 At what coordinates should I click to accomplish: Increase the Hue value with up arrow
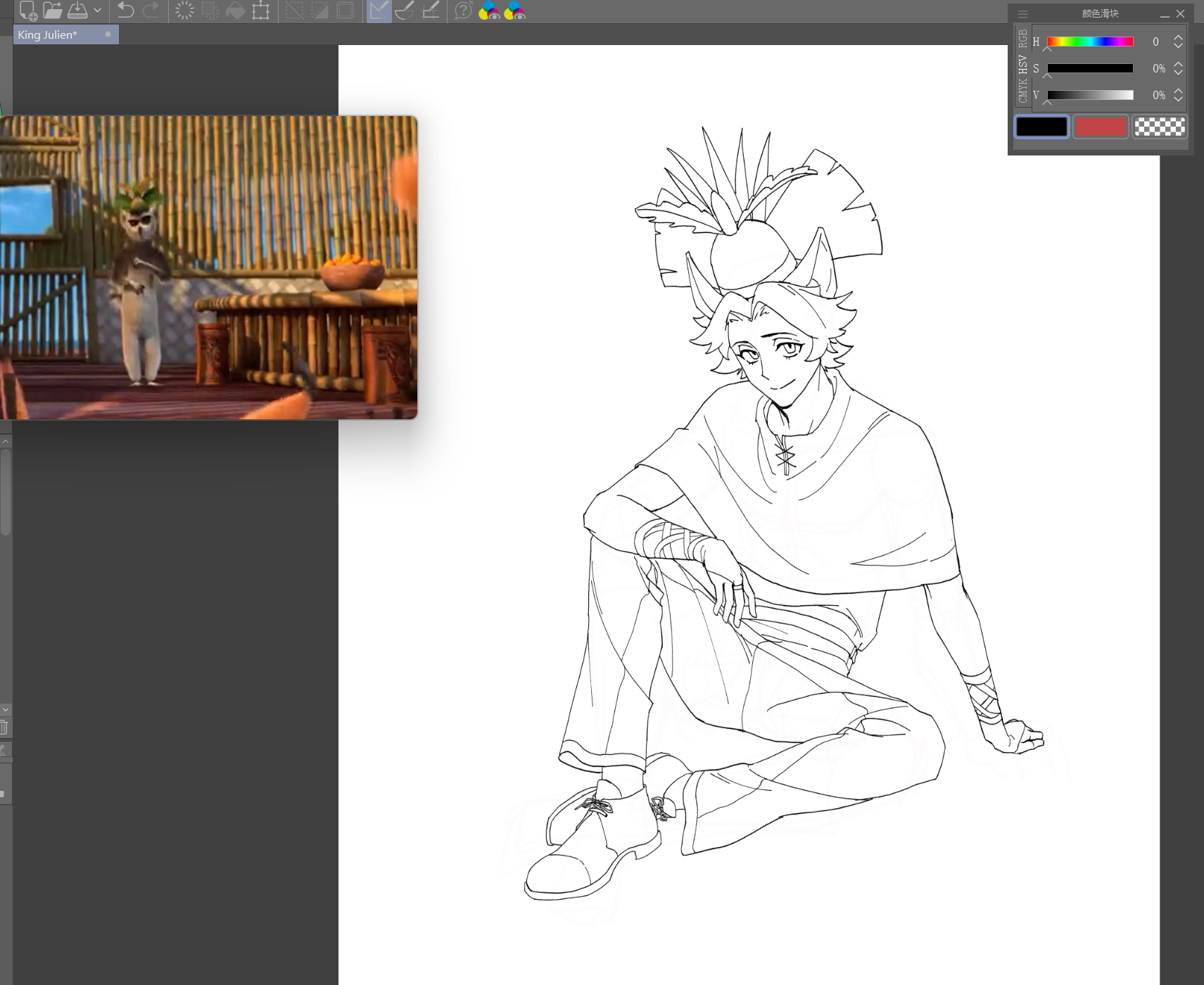pos(1178,38)
